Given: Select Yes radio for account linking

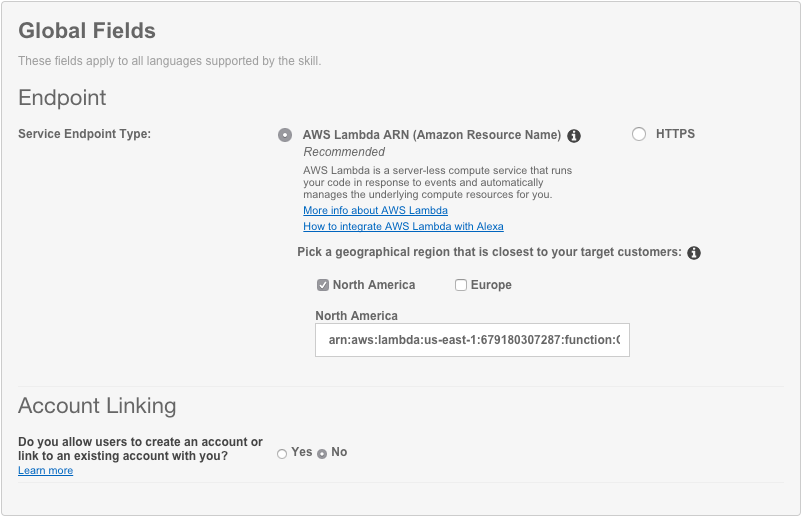Looking at the screenshot, I should point(282,454).
